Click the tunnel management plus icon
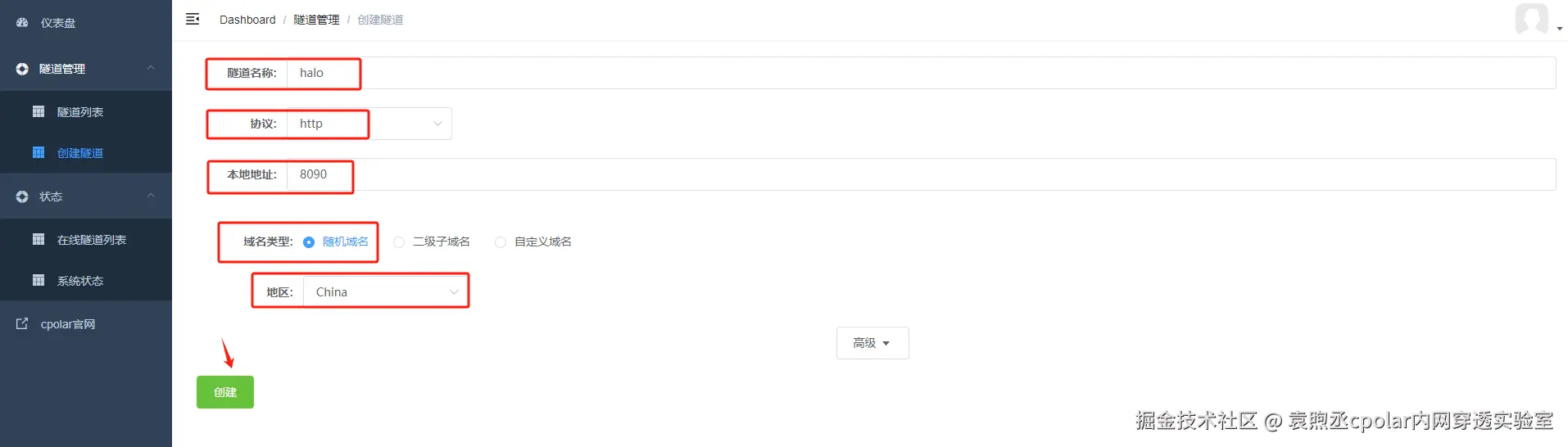The image size is (1568, 447). (x=22, y=69)
